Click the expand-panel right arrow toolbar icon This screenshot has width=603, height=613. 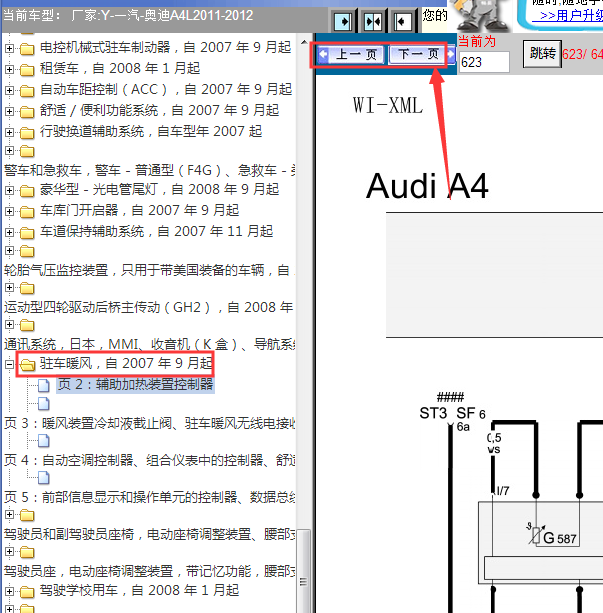(x=344, y=22)
